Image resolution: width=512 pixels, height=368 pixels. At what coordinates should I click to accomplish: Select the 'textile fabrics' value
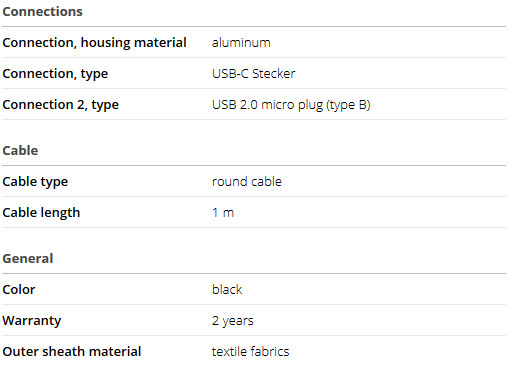point(250,352)
